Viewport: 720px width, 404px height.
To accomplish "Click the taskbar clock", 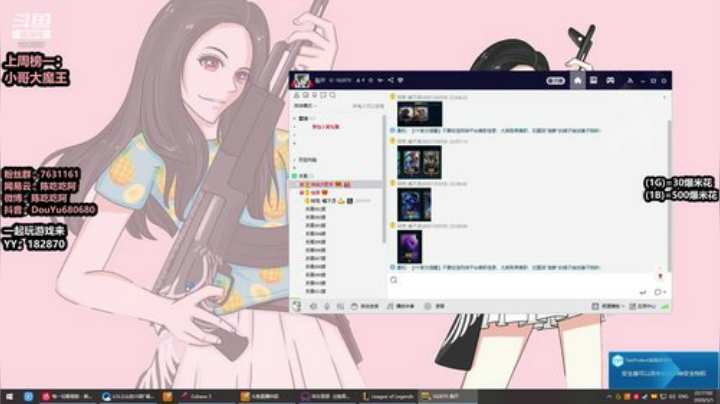I will [703, 397].
